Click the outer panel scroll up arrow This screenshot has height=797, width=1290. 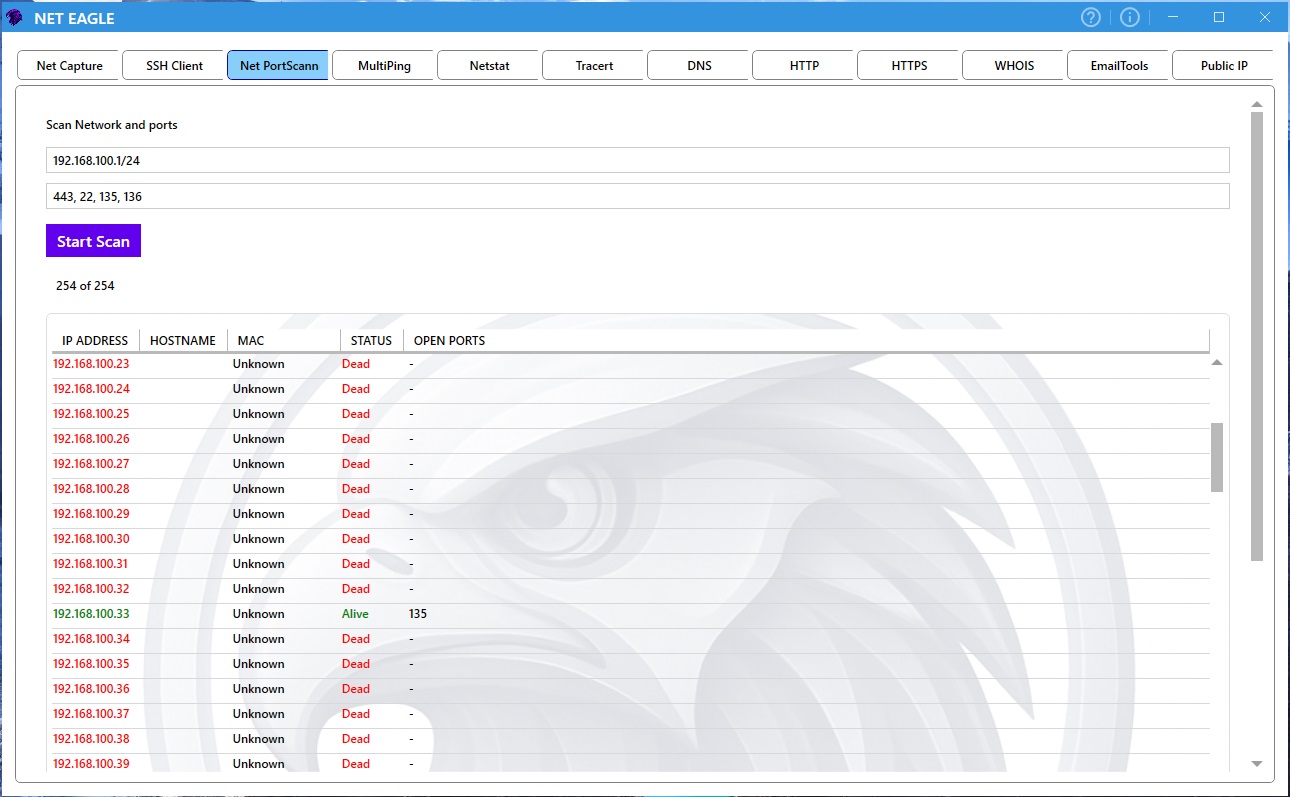tap(1257, 103)
